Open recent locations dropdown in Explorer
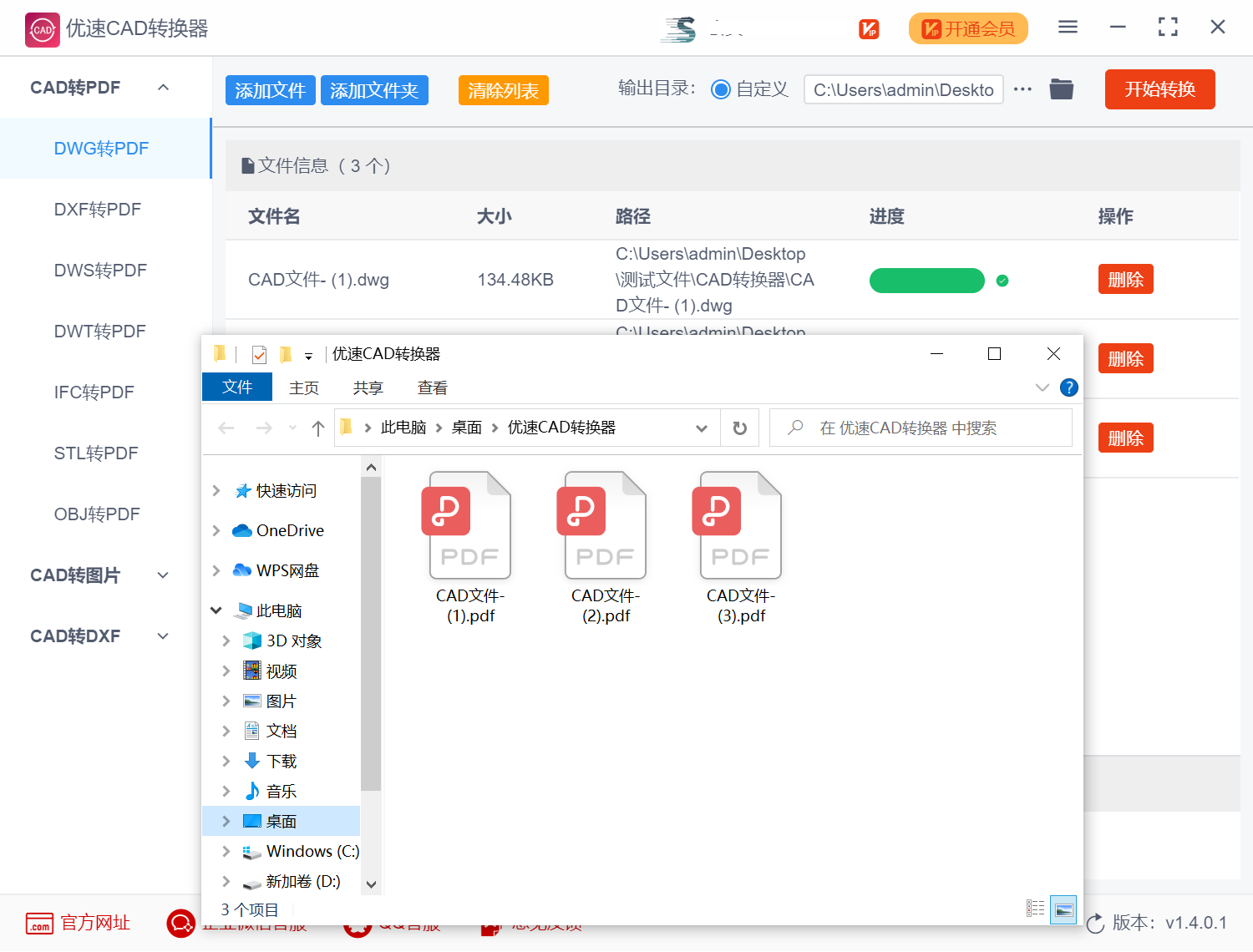1253x952 pixels. coord(292,428)
